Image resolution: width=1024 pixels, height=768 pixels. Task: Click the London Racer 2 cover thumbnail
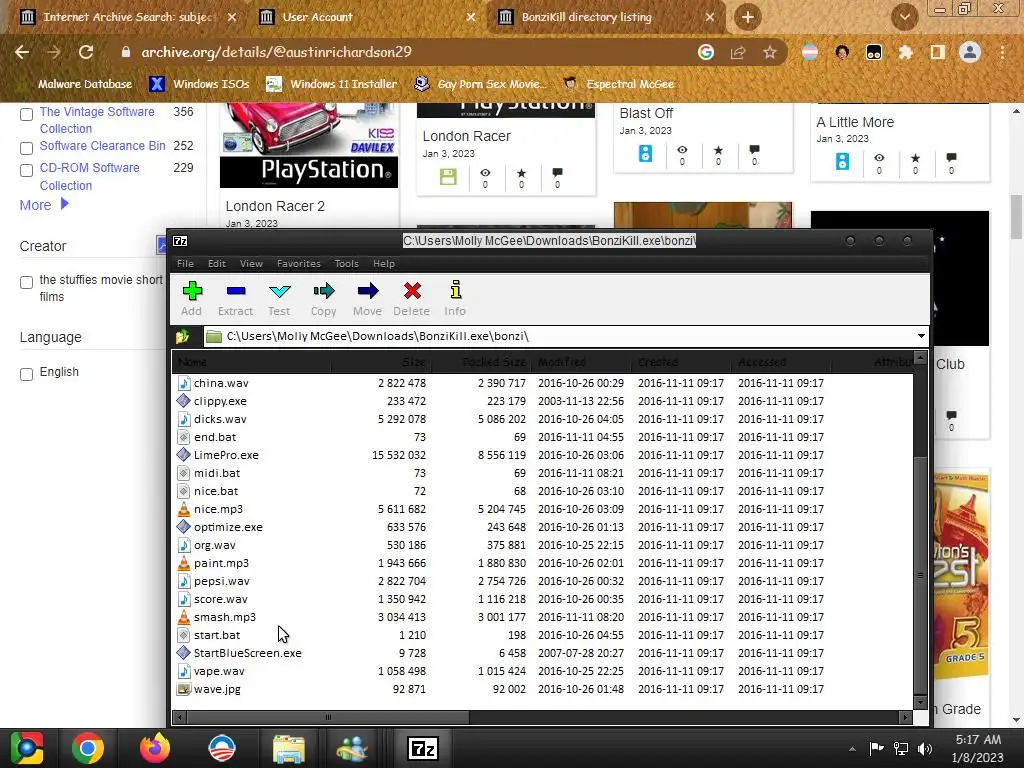pos(309,145)
